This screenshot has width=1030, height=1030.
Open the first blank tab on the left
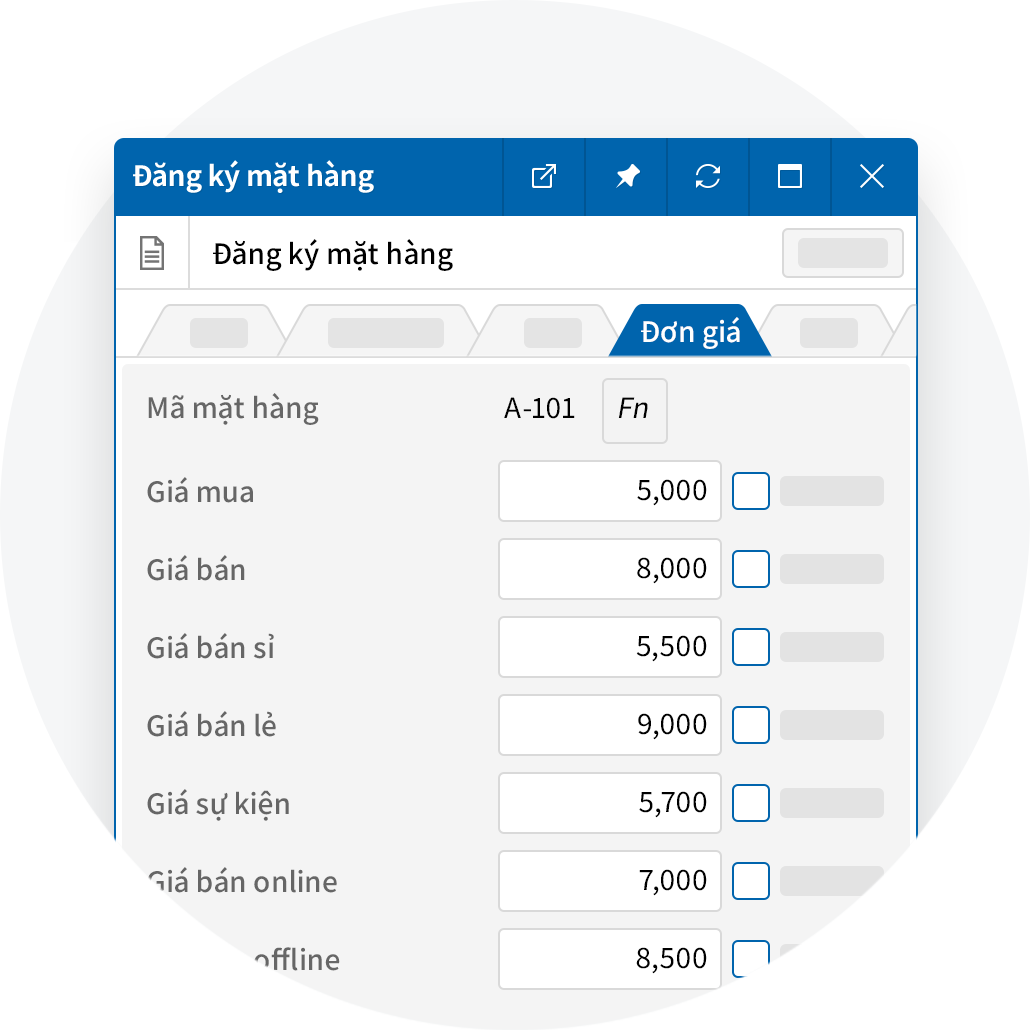coord(218,332)
